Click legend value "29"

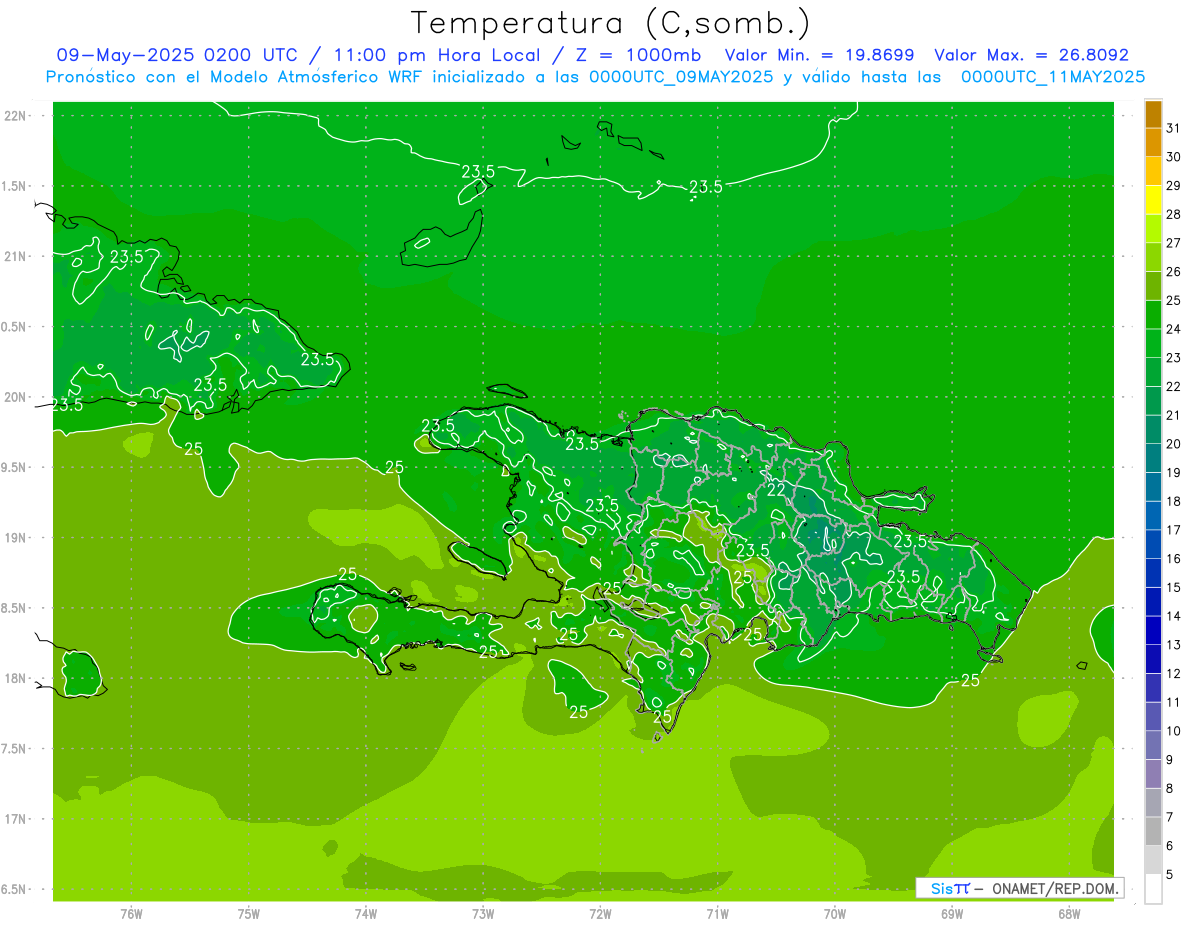click(1174, 186)
